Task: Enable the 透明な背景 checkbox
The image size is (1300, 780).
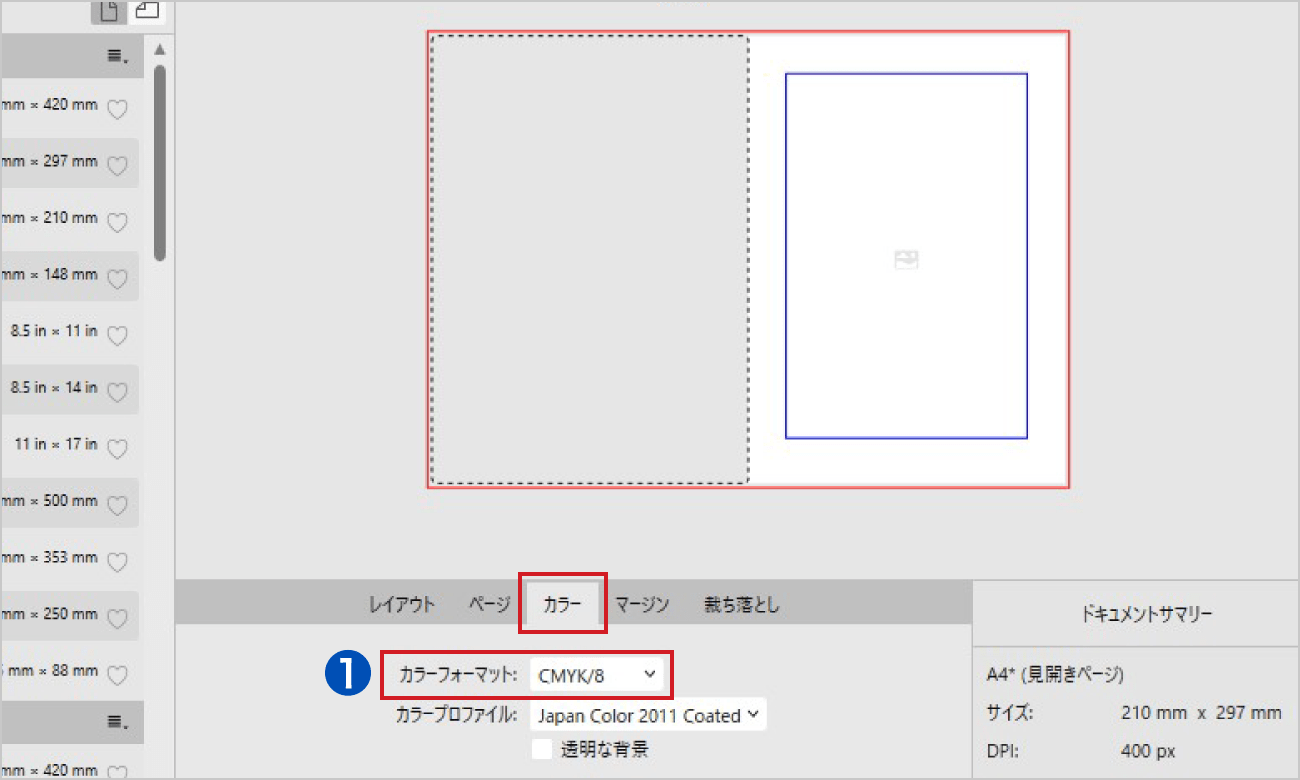Action: 542,749
